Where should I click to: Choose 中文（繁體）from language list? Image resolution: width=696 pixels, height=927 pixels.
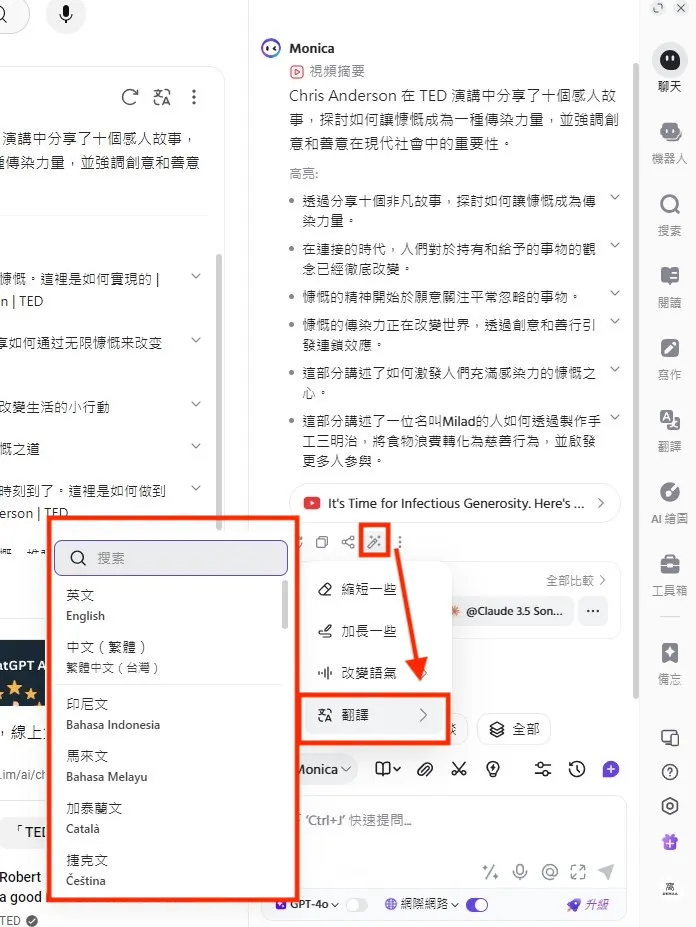[169, 657]
